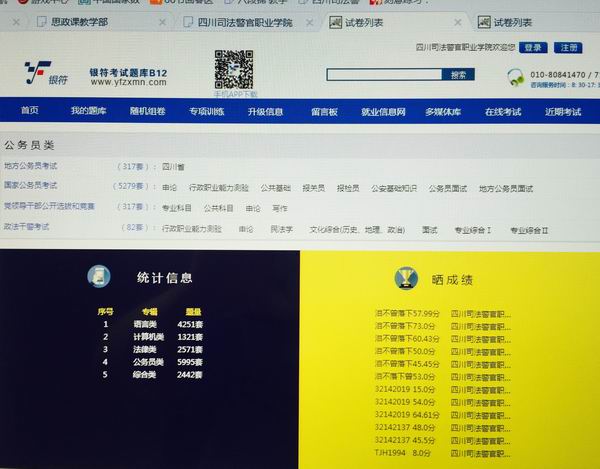600x469 pixels.
Task: Select 文化综合(历史、地理、政治) link
Action: point(357,230)
